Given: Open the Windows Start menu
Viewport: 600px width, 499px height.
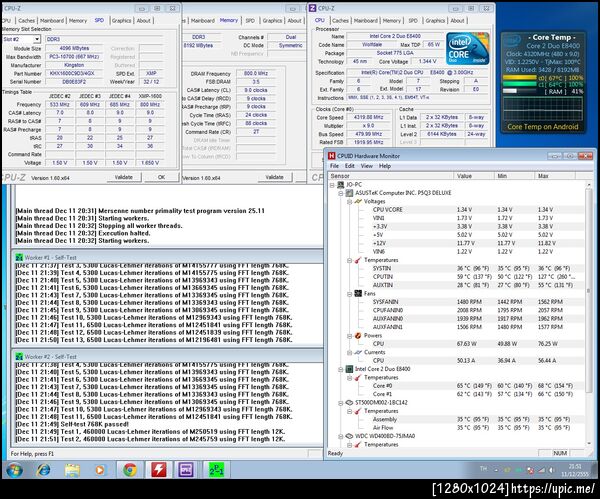Looking at the screenshot, I should tap(15, 470).
